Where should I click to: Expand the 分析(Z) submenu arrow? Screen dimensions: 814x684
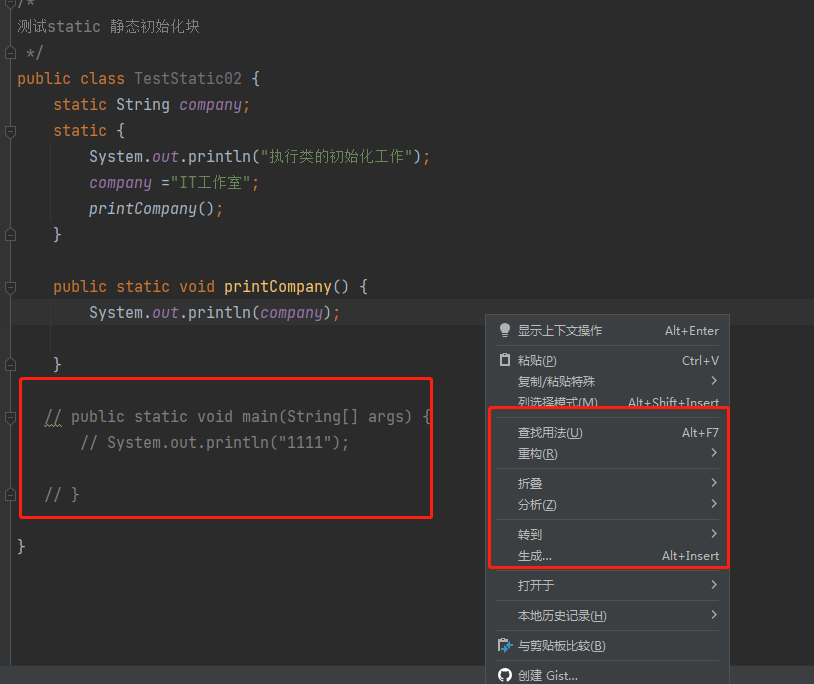(714, 504)
